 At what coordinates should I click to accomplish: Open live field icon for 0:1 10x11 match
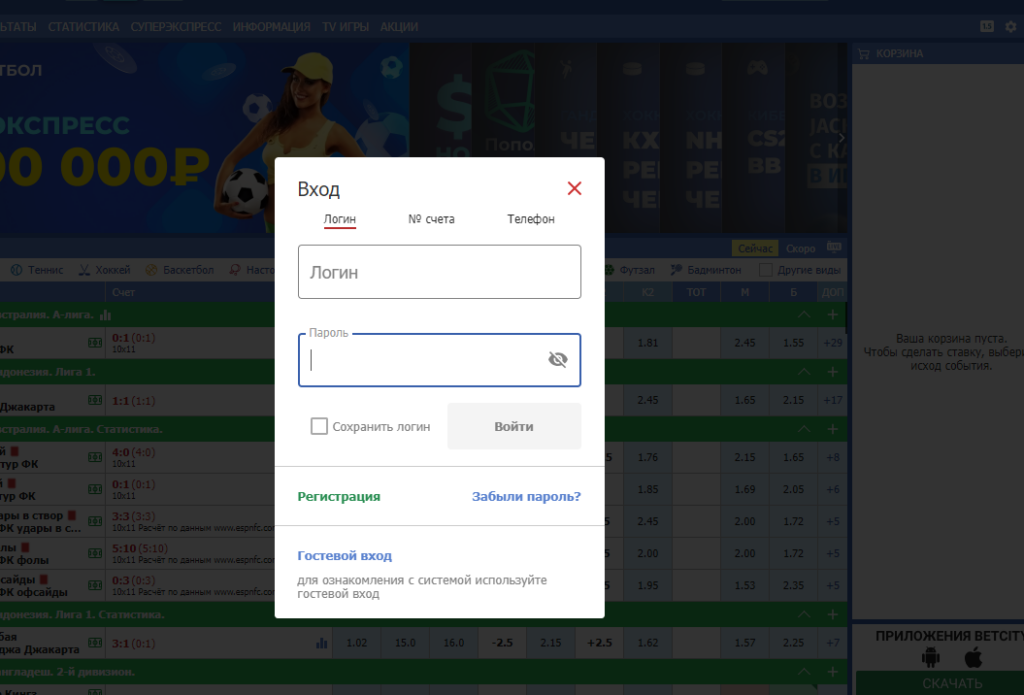95,342
